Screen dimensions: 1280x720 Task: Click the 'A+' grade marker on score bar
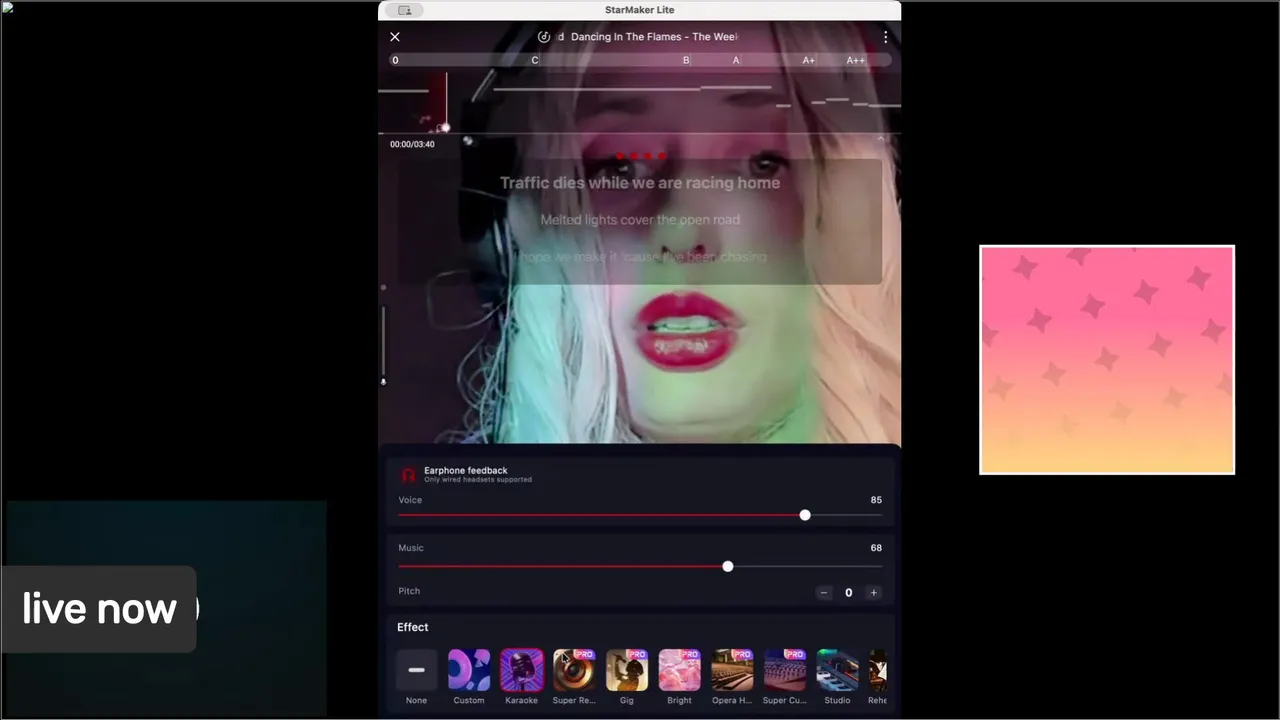pyautogui.click(x=808, y=60)
